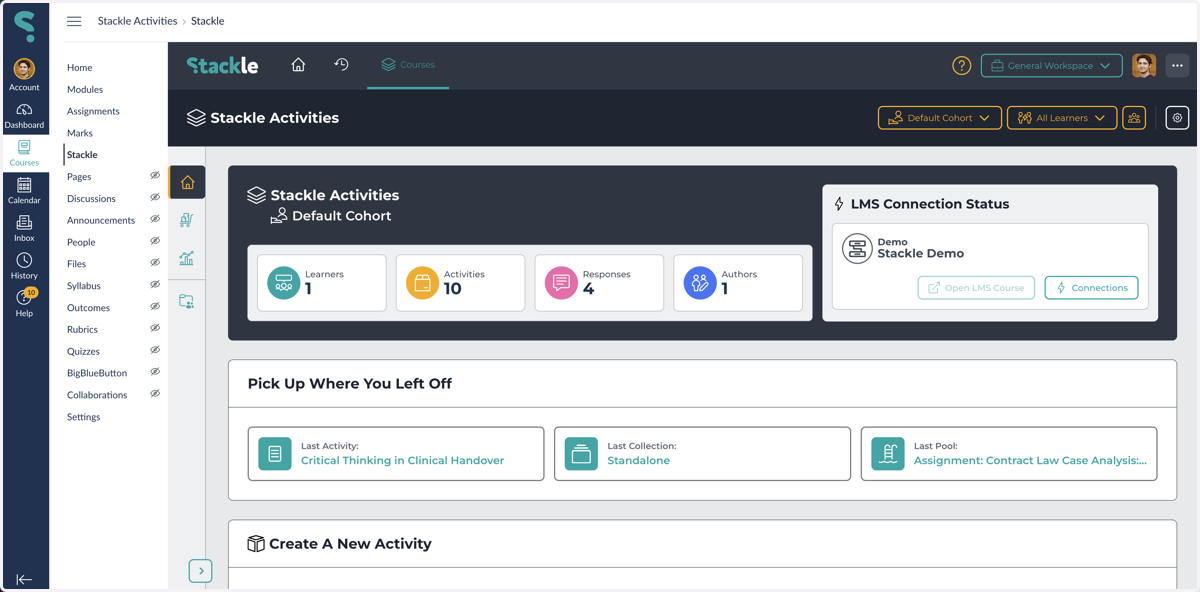Click Stackle Activities breadcrumb link
Viewport: 1200px width, 592px height.
pos(137,21)
